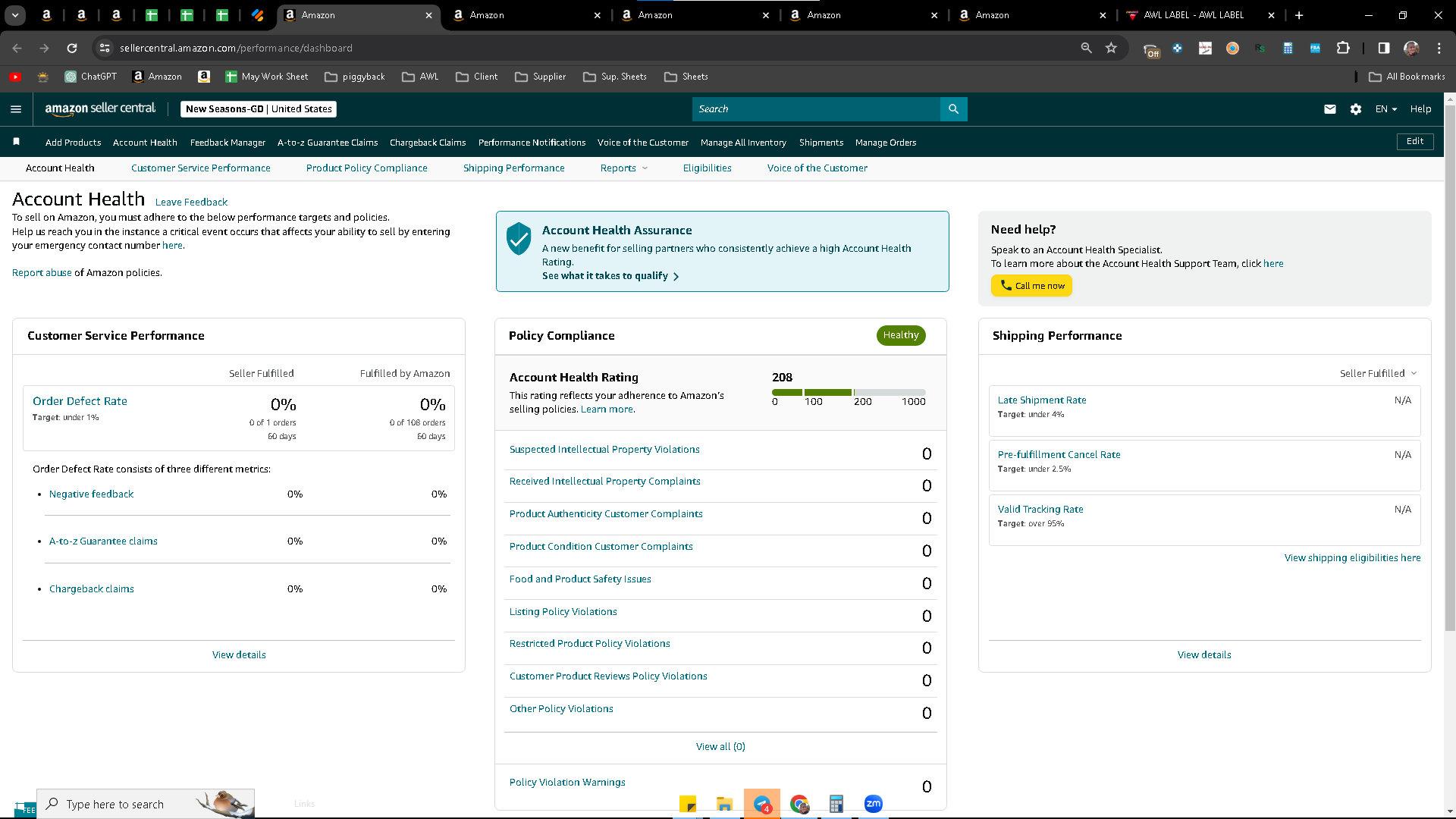Click the bookmark flag icon in navigation bar
1456x819 pixels.
point(17,142)
